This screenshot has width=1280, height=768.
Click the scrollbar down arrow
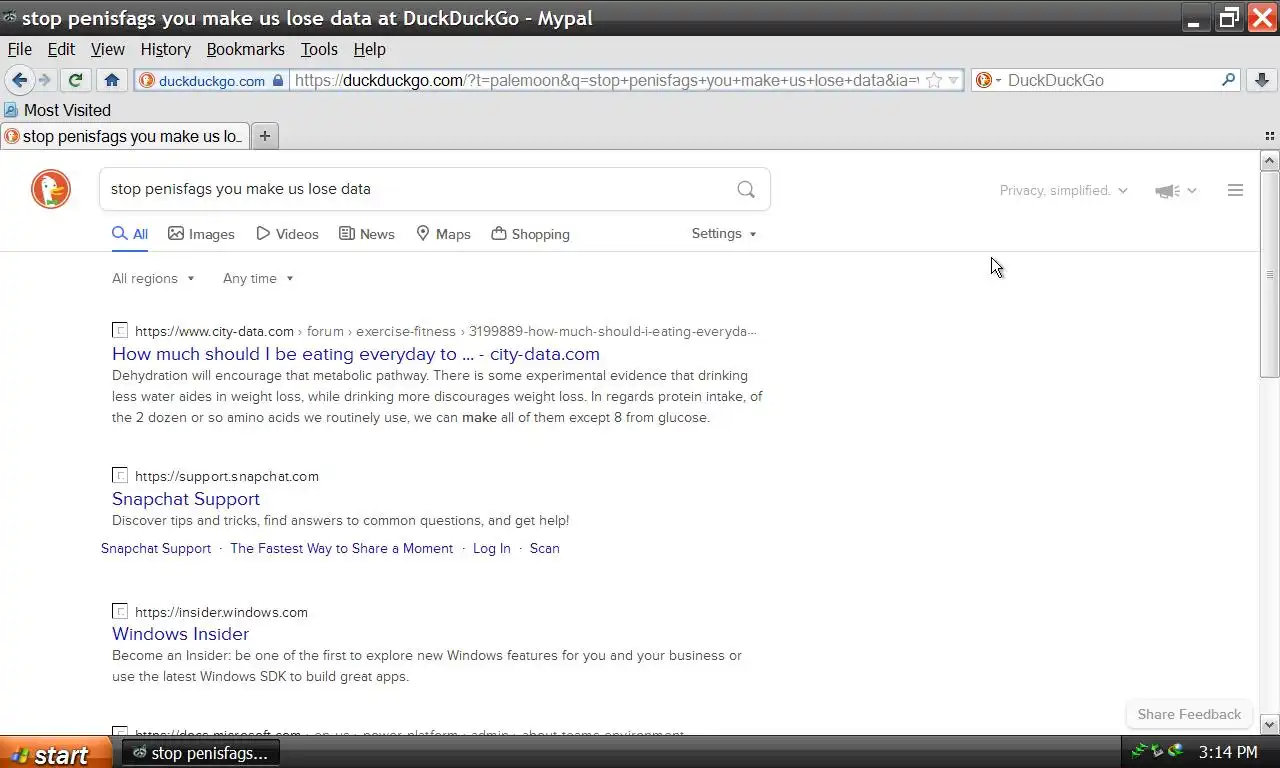click(1270, 725)
